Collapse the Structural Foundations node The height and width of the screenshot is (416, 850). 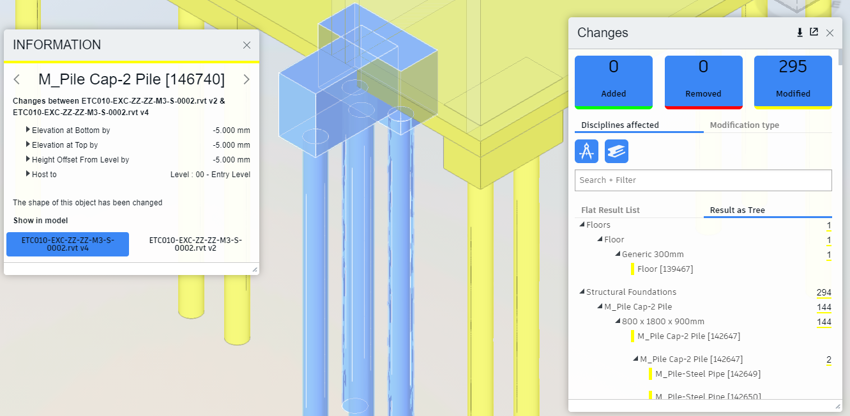pos(582,292)
